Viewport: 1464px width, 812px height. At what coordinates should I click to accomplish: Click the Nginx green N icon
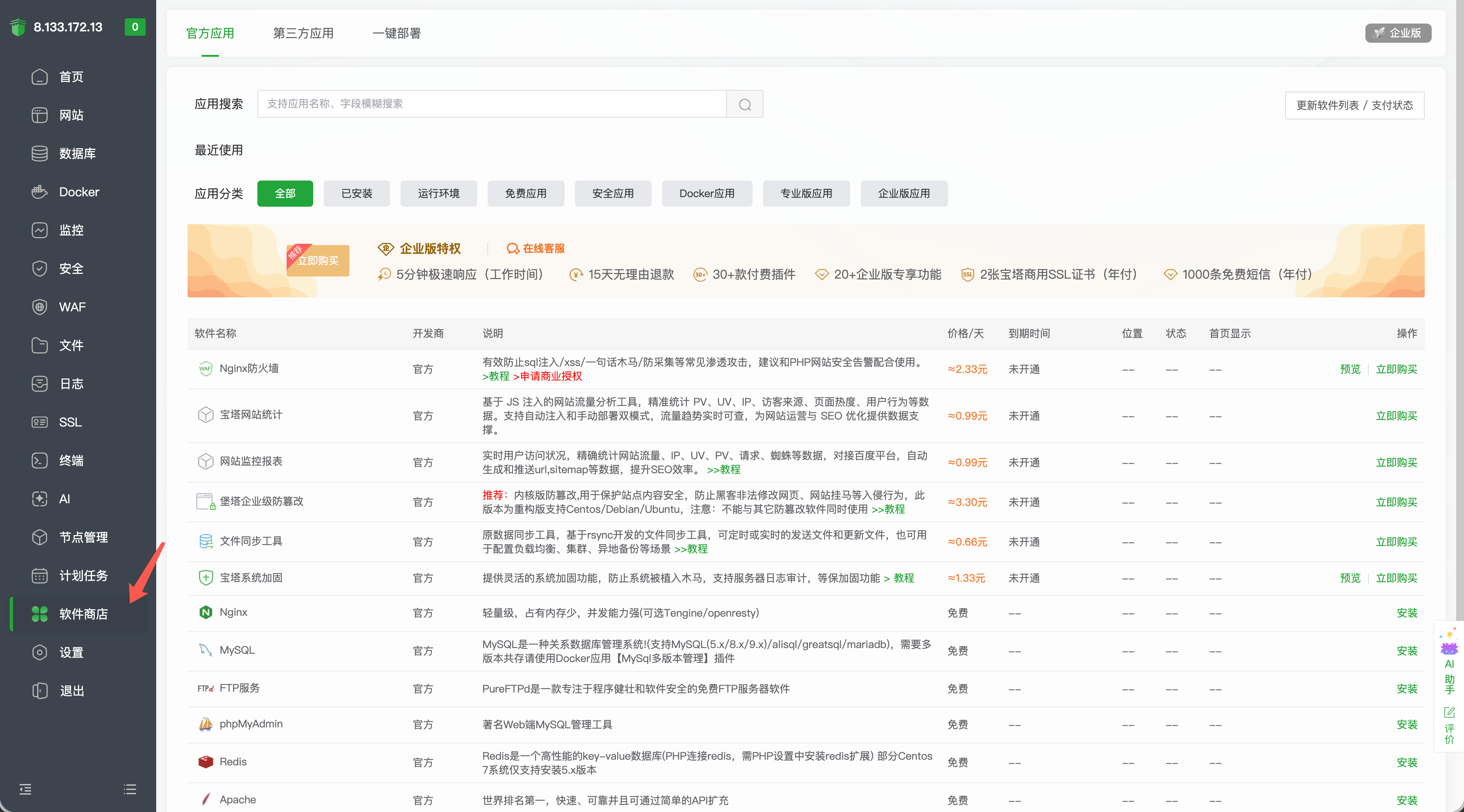pyautogui.click(x=205, y=613)
